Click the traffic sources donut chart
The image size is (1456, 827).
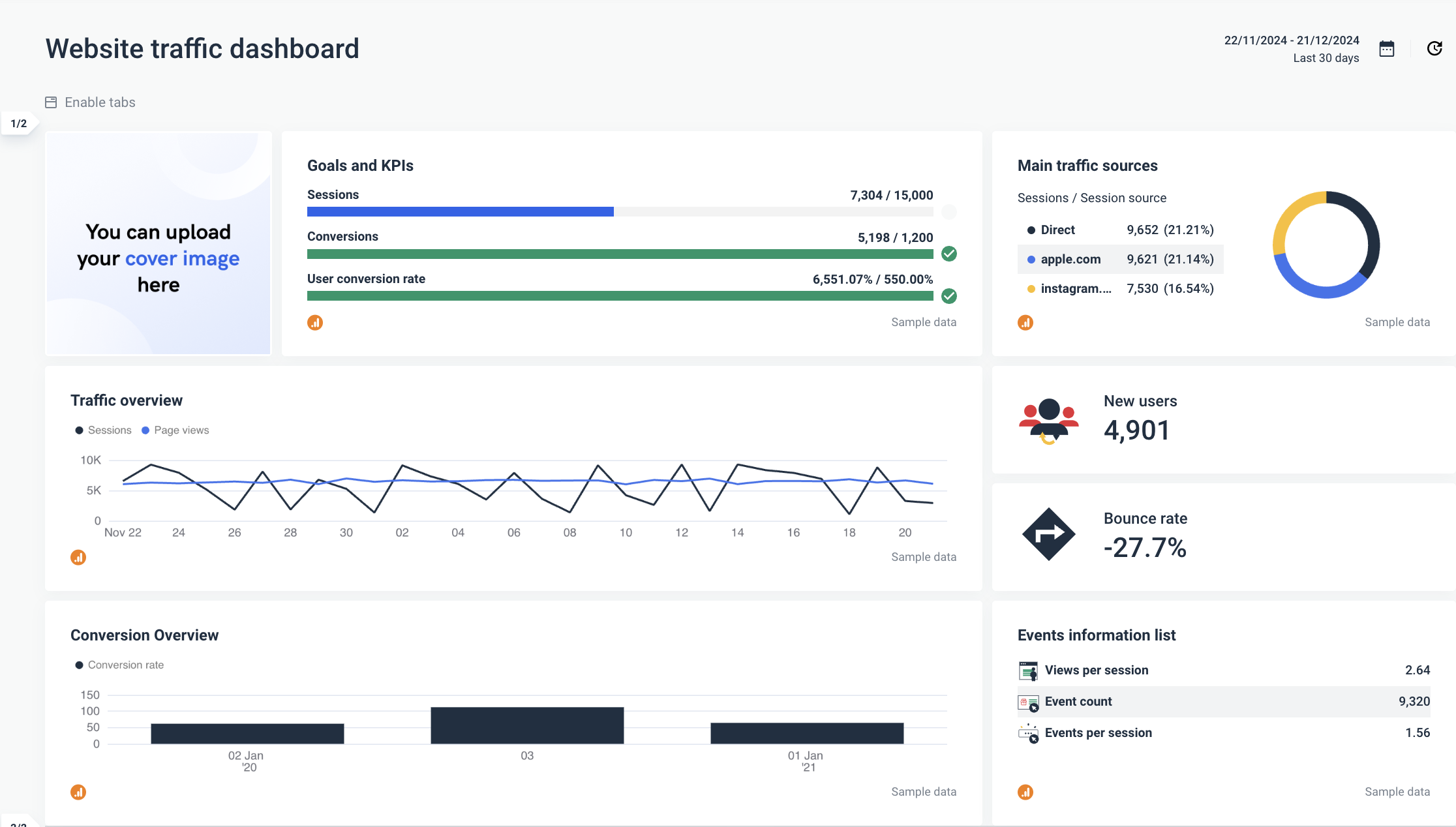tap(1326, 245)
